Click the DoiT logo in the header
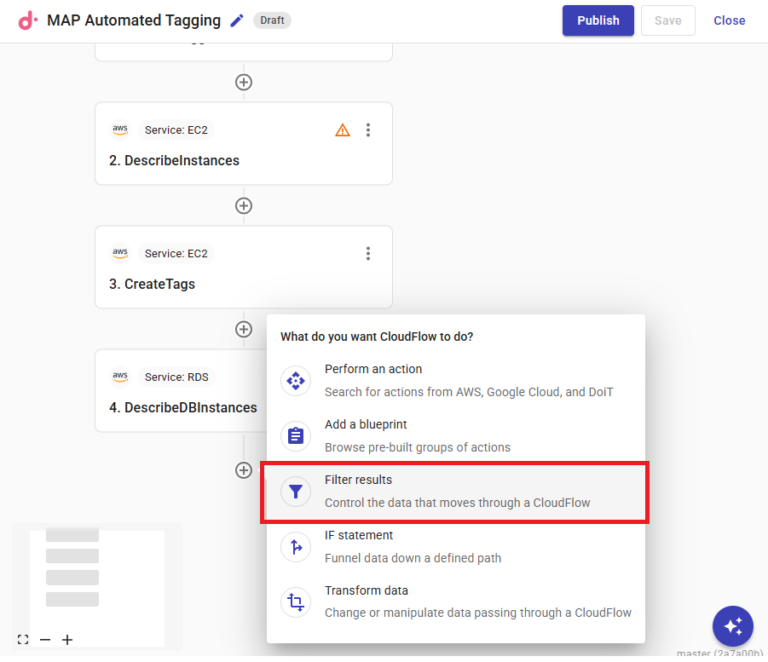The width and height of the screenshot is (768, 662). pos(27,20)
